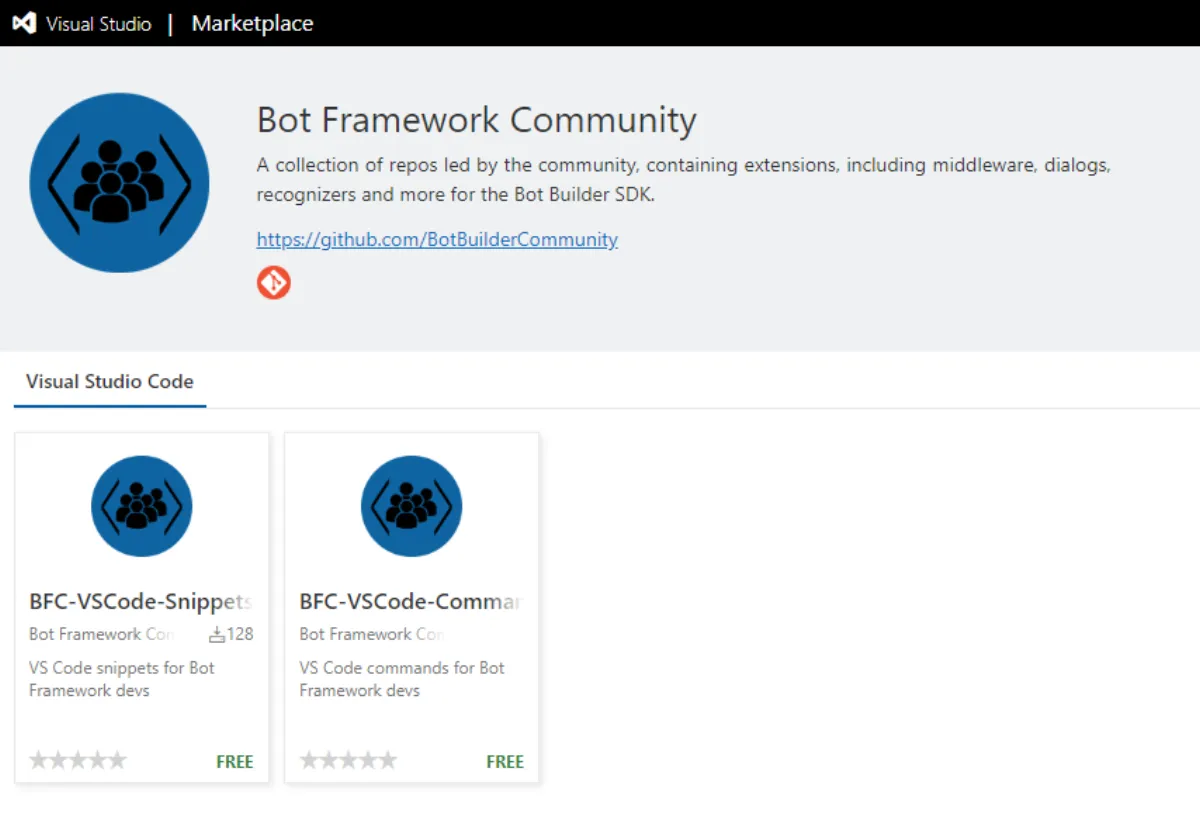
Task: Click the star rating on Snippets card
Action: (78, 761)
